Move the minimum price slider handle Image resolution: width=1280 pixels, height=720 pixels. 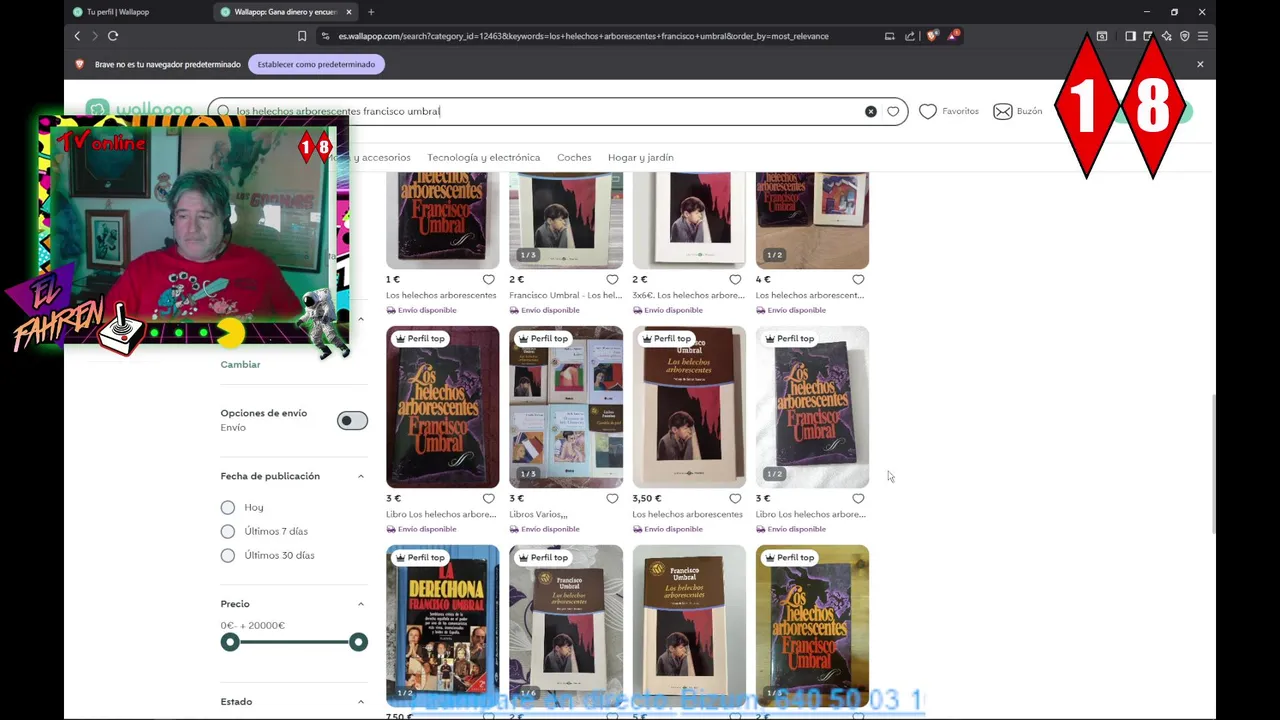pos(230,642)
